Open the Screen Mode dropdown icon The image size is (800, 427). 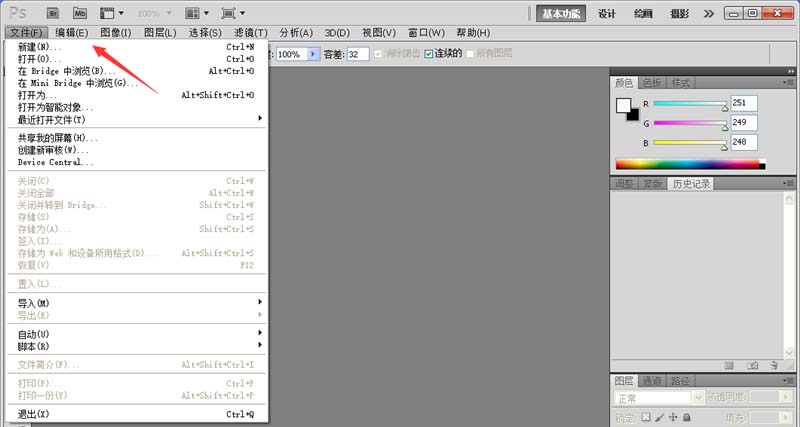point(233,13)
